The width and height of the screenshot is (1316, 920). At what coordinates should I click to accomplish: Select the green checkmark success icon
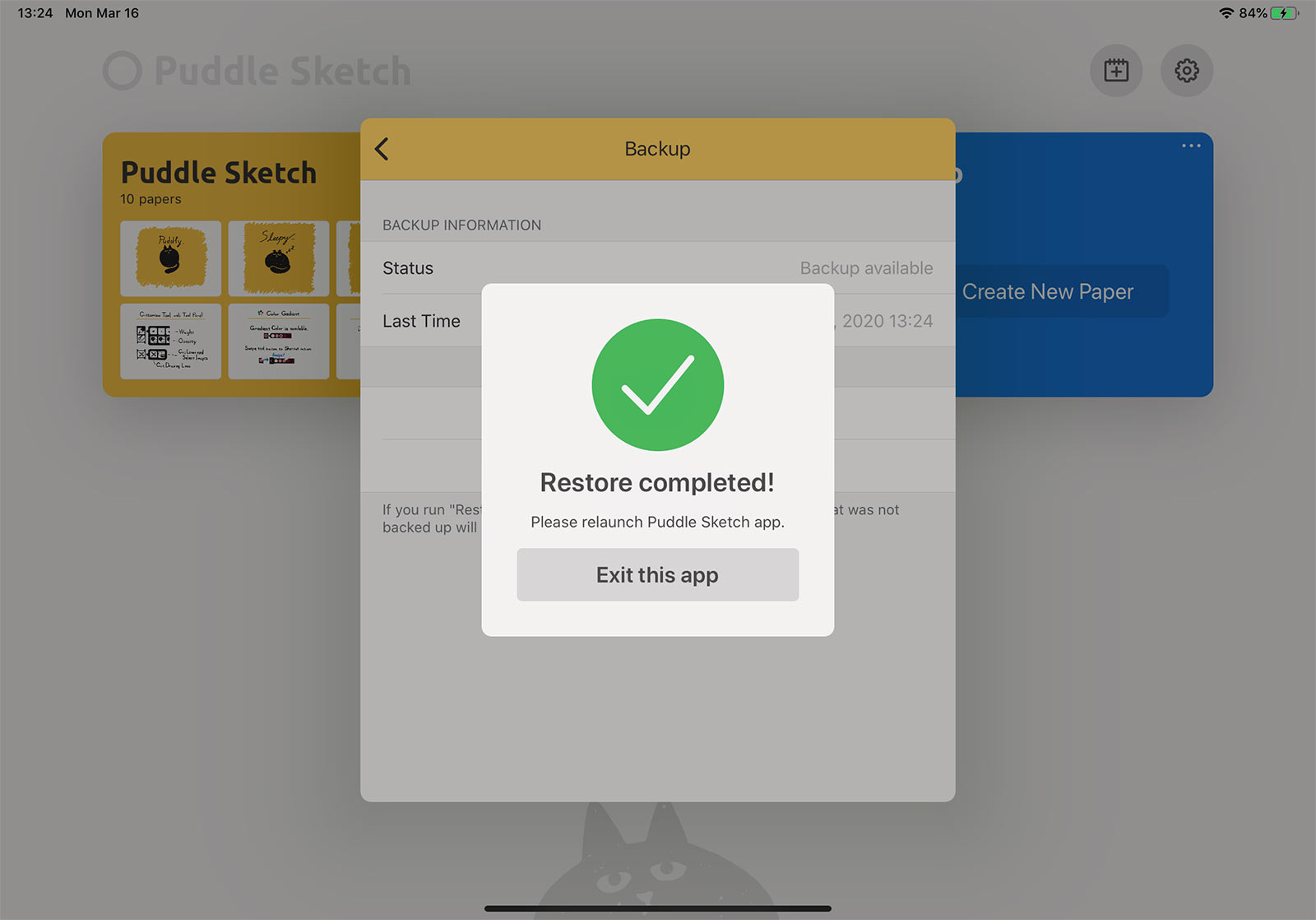658,384
